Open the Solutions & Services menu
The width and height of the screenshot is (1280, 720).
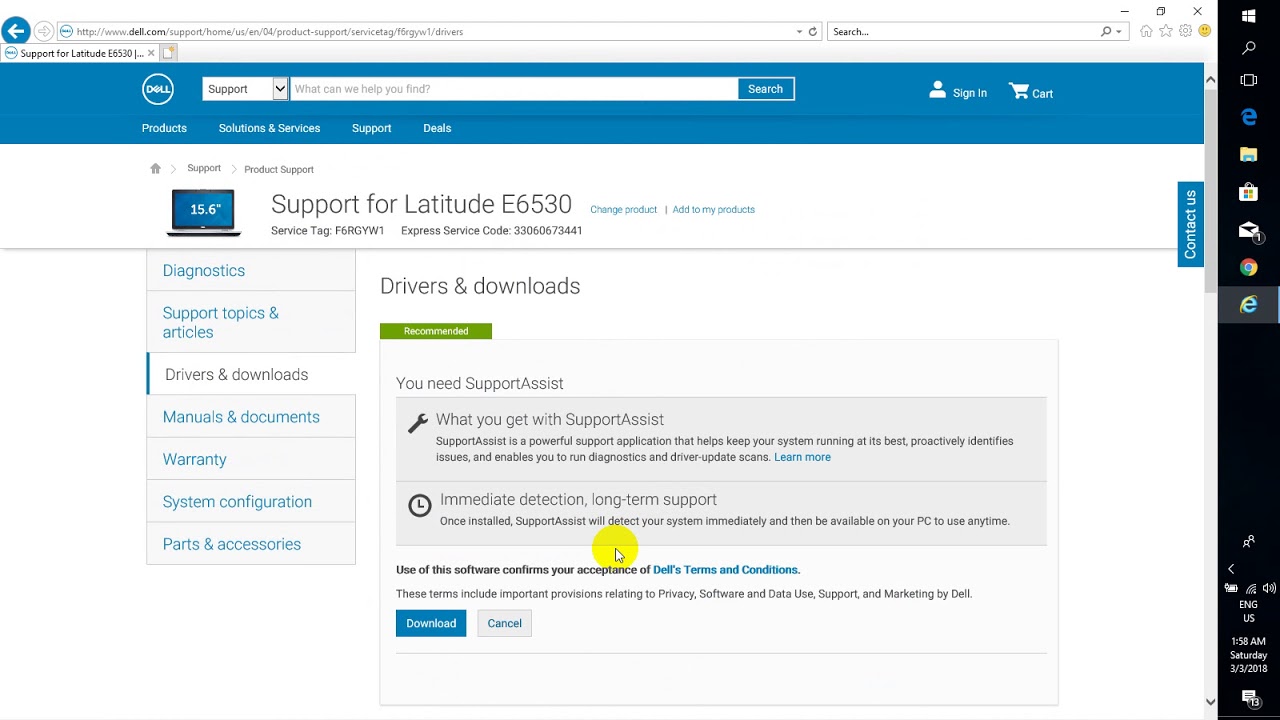tap(269, 128)
